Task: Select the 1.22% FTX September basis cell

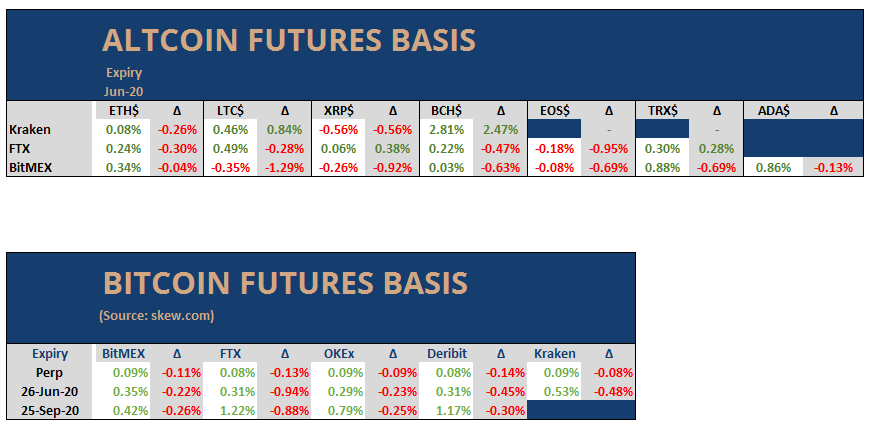Action: (231, 409)
